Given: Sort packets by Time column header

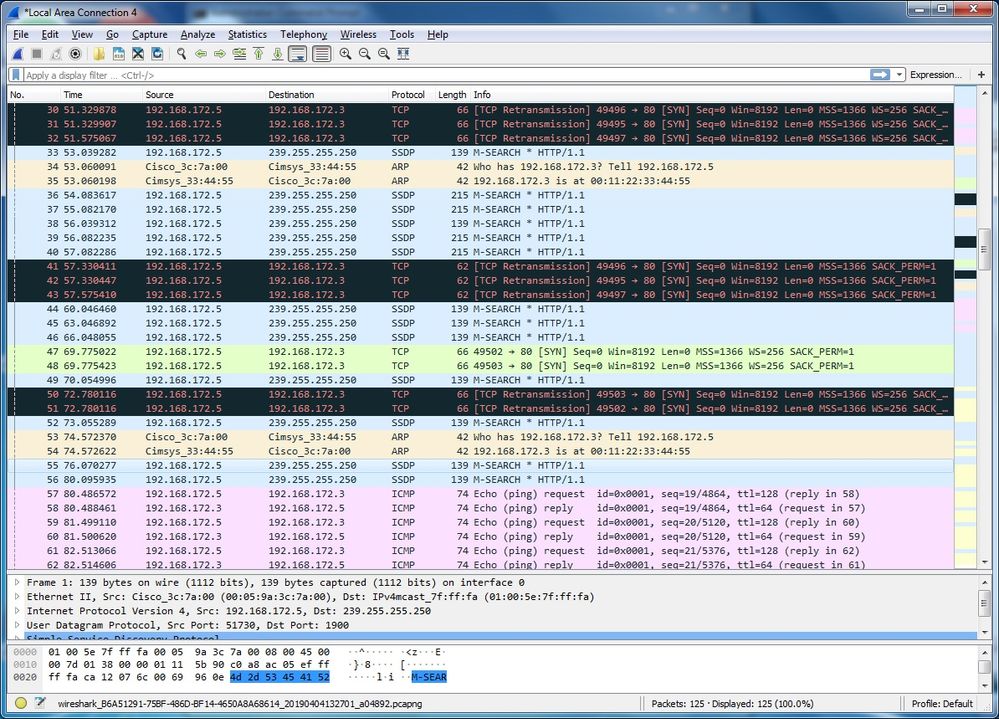Looking at the screenshot, I should [100, 94].
